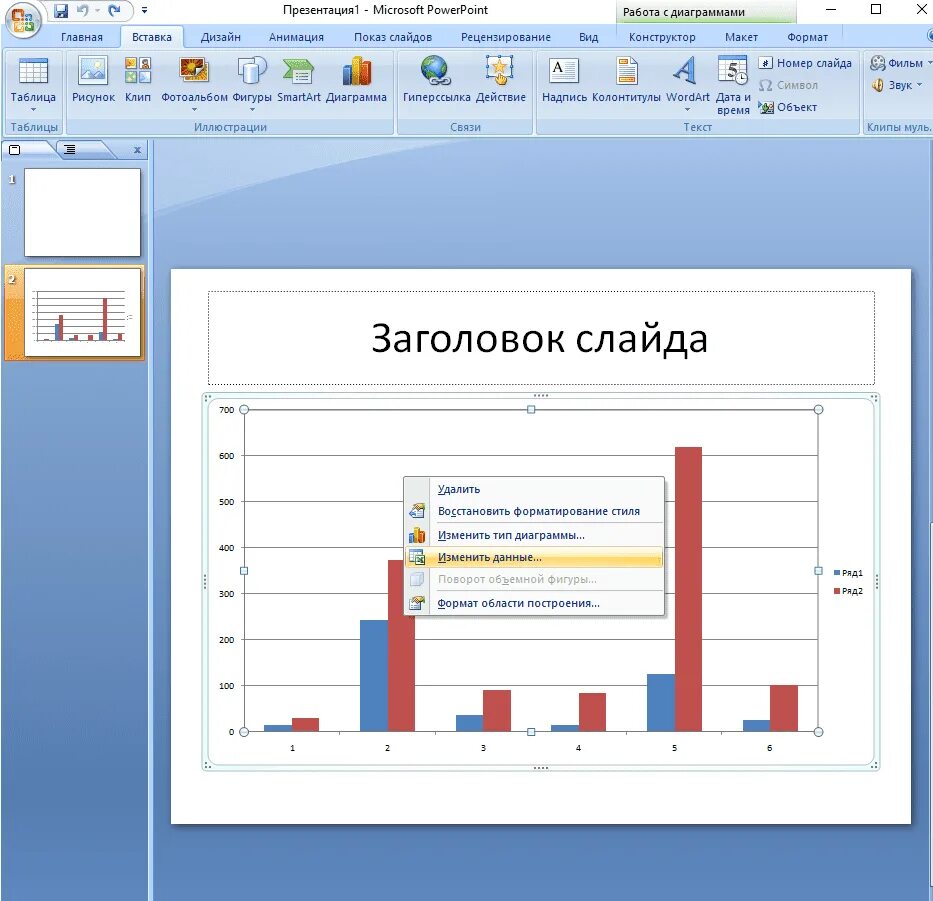Insert SmartArt graphic

[x=299, y=80]
